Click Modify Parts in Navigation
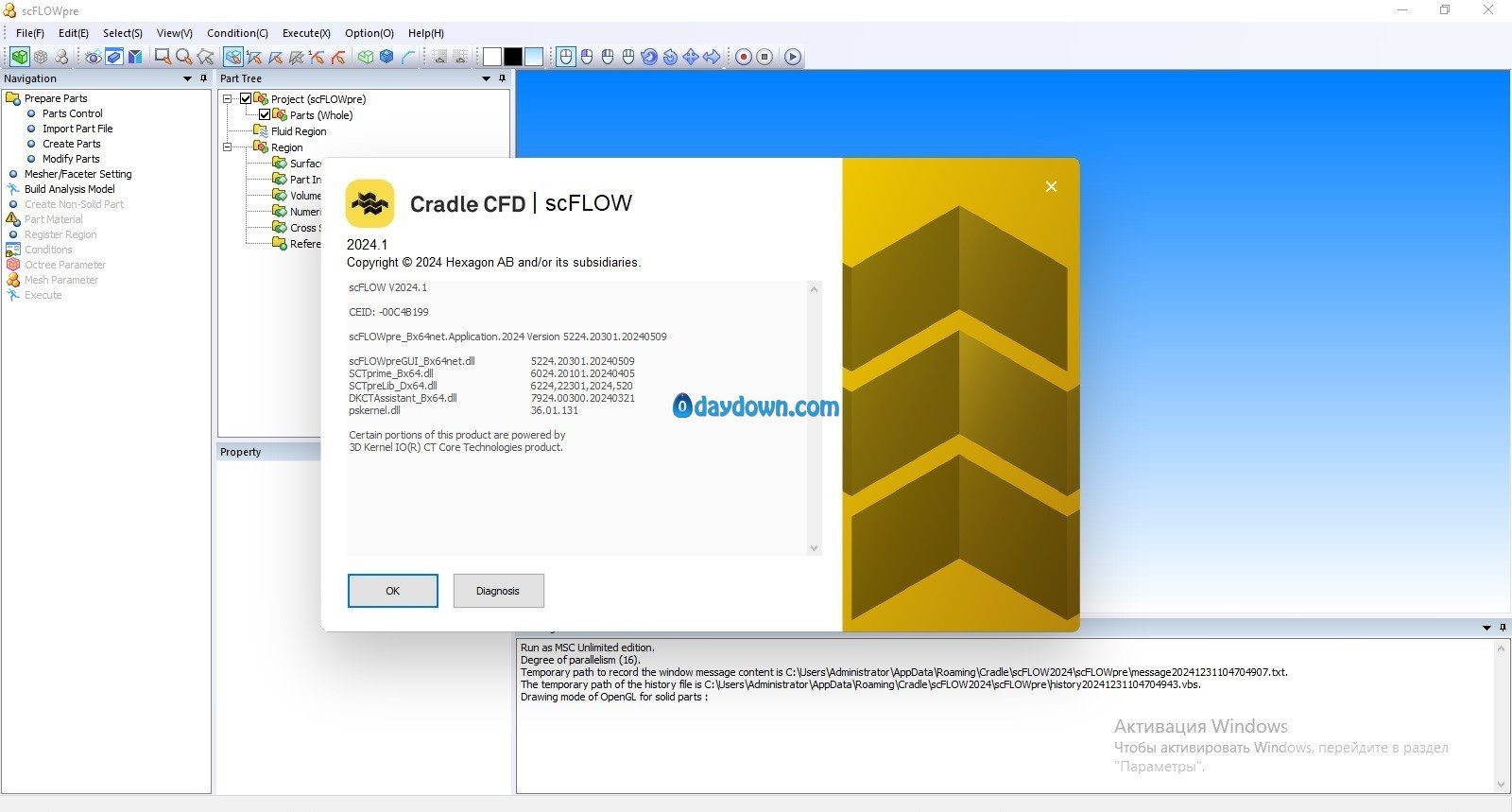Screen dimensions: 1512x812 [x=70, y=159]
